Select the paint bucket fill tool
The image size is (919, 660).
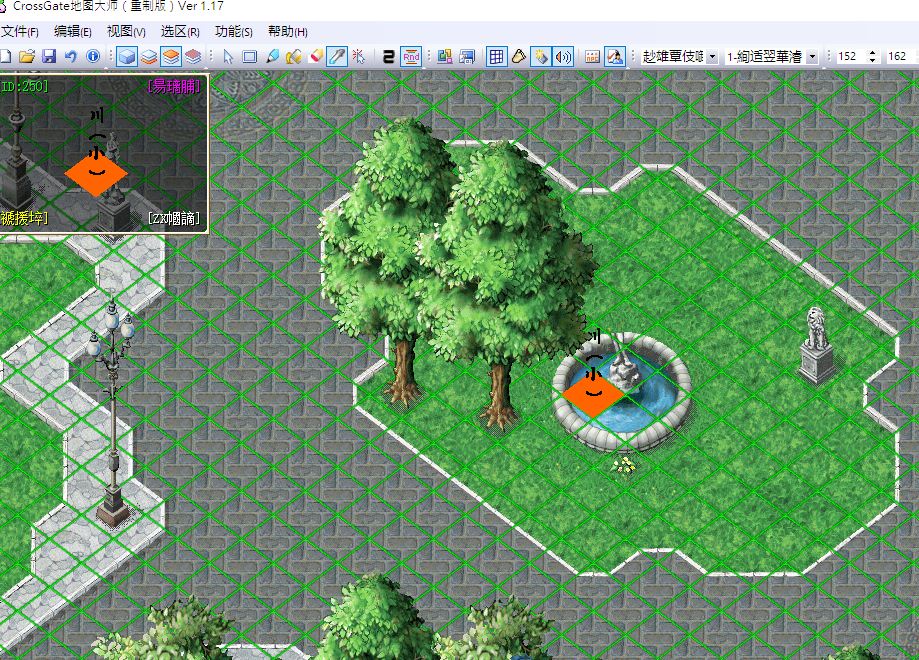(294, 57)
